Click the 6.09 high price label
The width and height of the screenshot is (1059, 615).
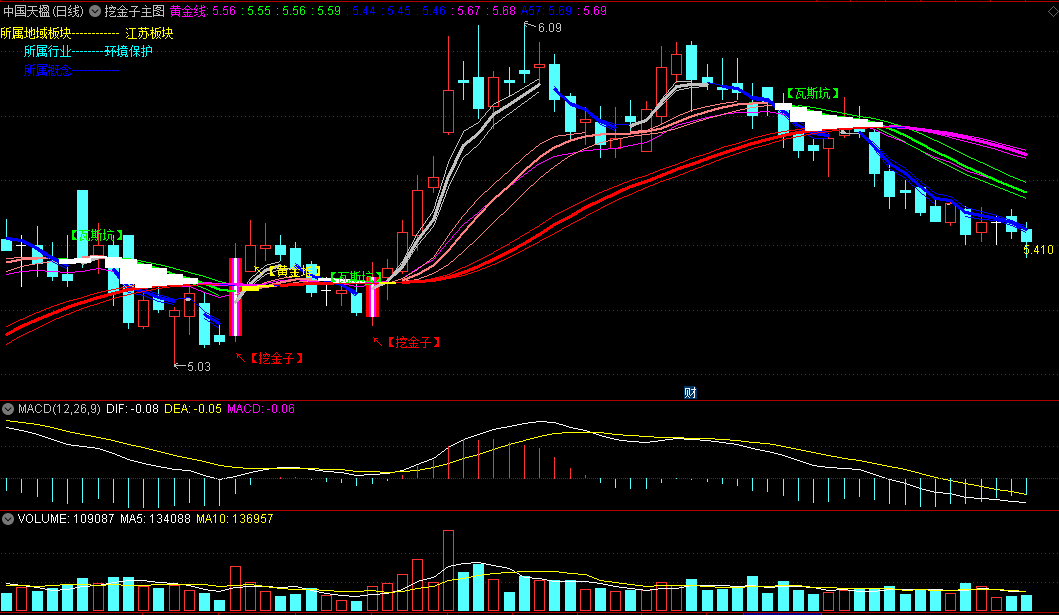coord(549,28)
